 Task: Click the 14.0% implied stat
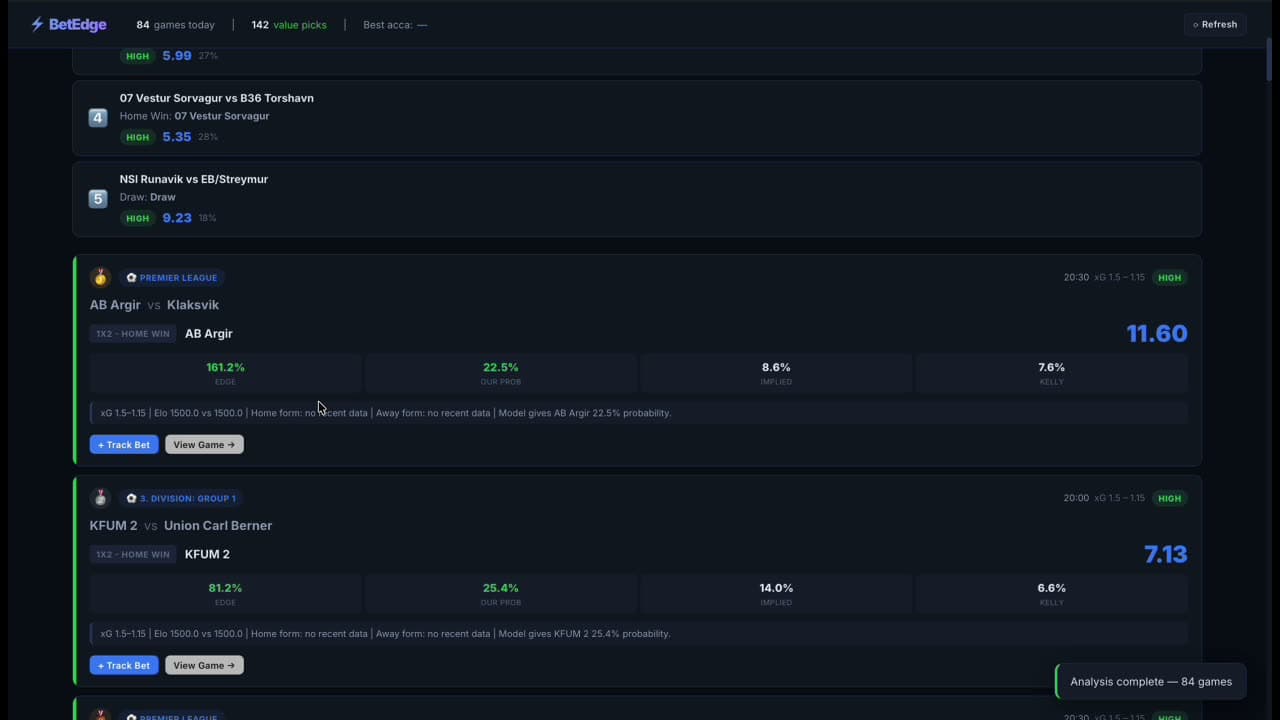tap(776, 593)
